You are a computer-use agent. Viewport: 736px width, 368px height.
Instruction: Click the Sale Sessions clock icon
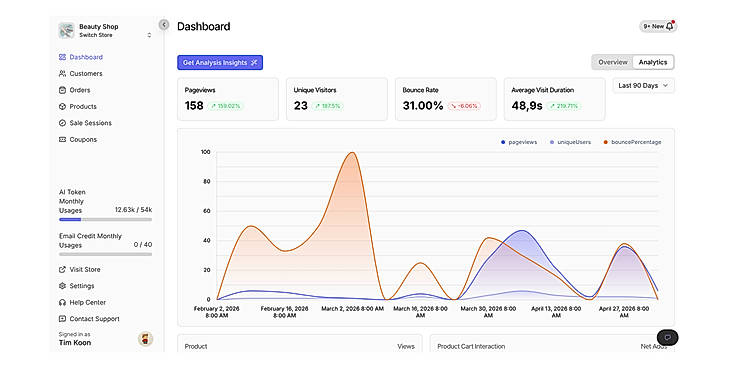[x=62, y=123]
